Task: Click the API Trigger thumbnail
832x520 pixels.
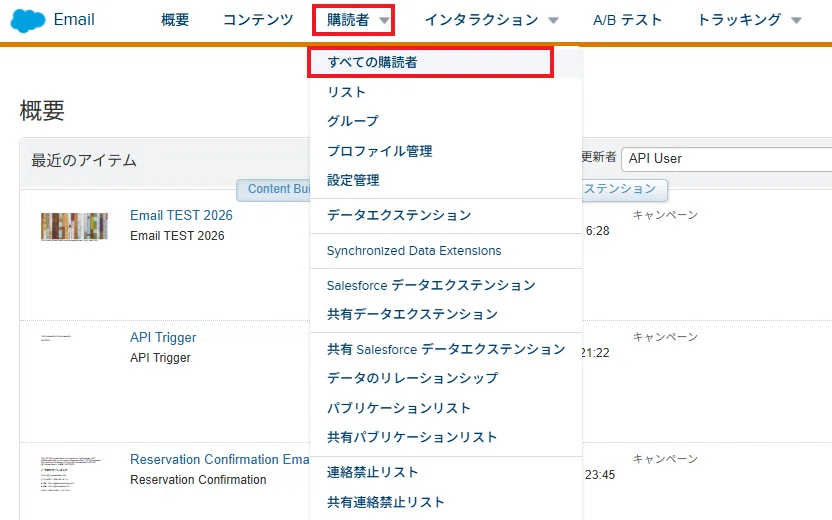Action: pos(56,337)
